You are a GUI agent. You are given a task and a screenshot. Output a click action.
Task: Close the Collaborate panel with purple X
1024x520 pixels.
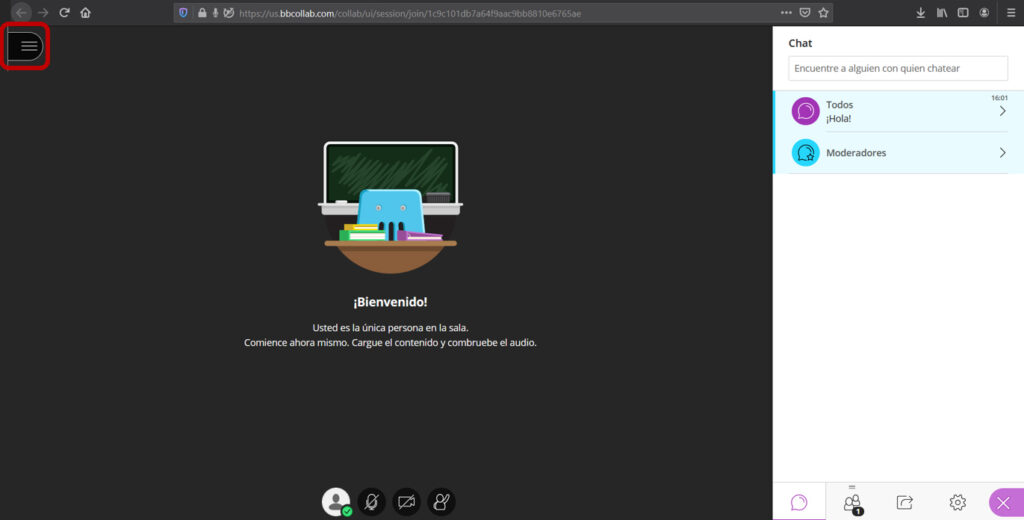click(x=1003, y=502)
